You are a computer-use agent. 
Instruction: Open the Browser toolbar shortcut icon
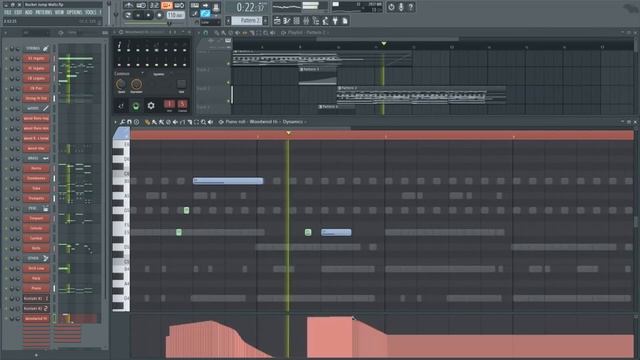coord(316,20)
